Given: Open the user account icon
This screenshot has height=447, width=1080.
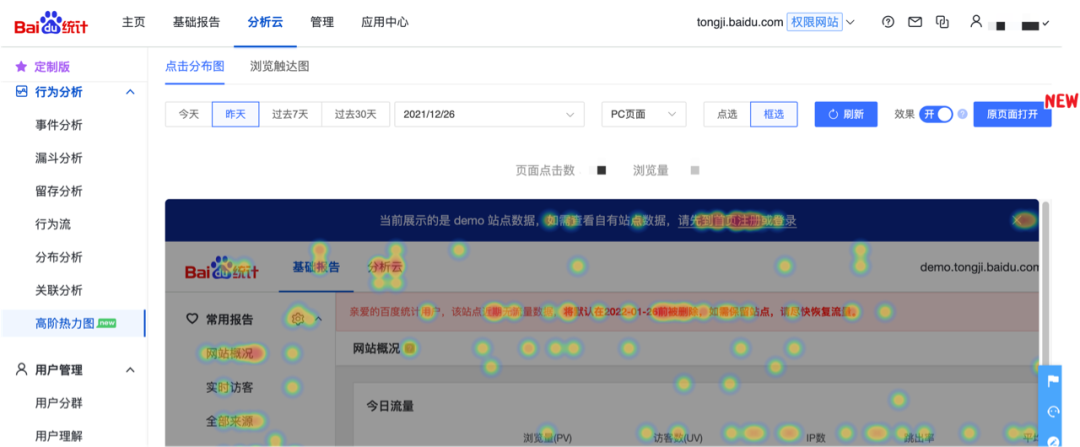Looking at the screenshot, I should [x=975, y=21].
